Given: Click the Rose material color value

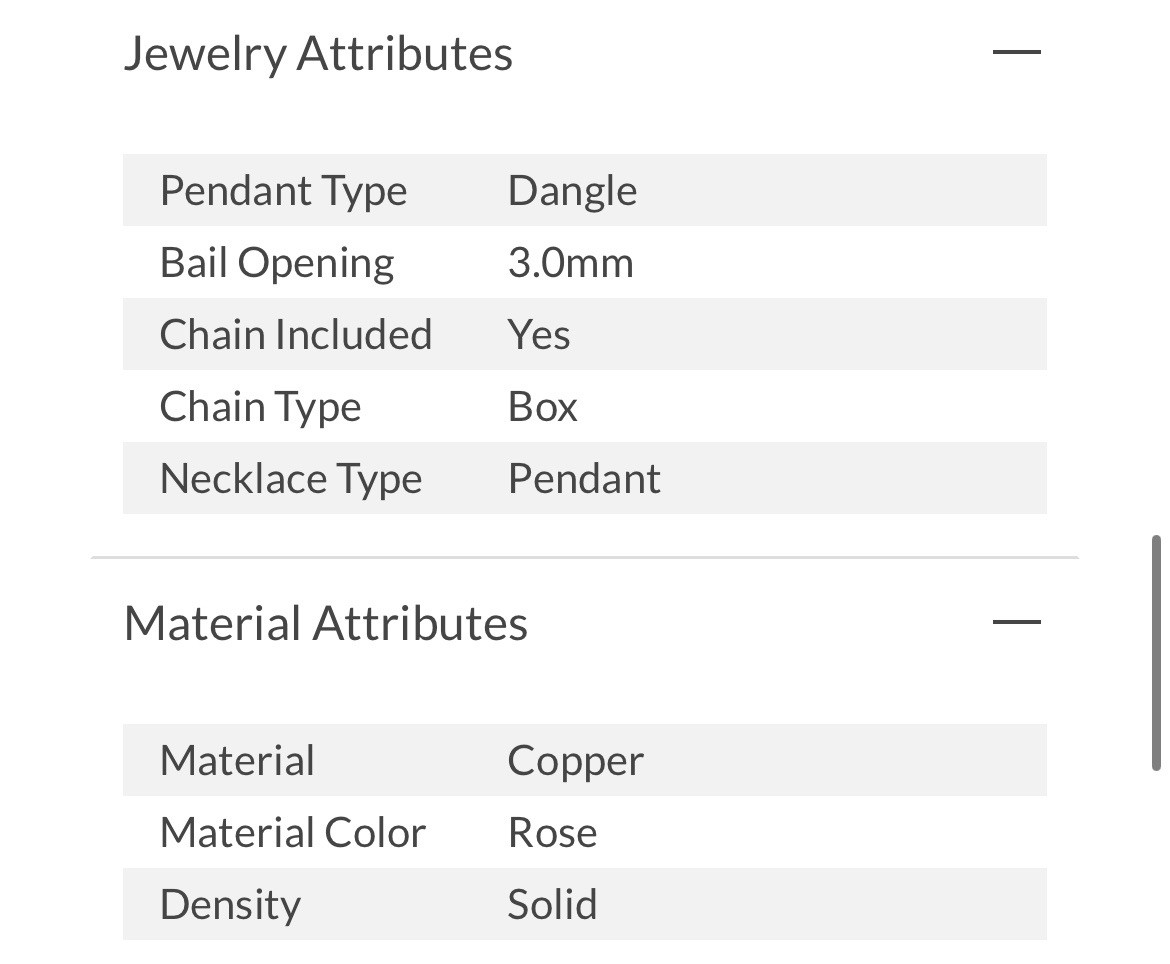Looking at the screenshot, I should (x=552, y=833).
